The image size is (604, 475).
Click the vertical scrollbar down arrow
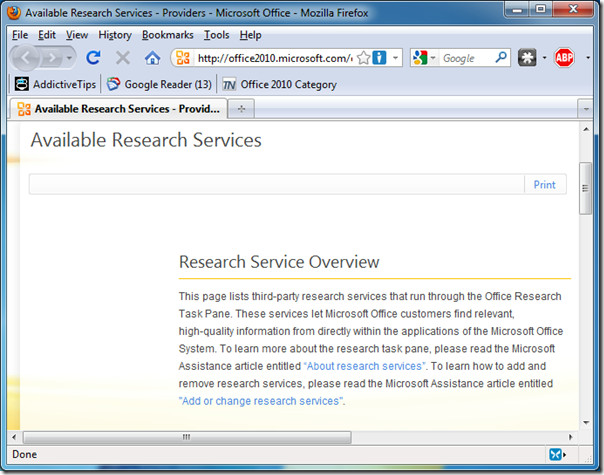point(586,423)
